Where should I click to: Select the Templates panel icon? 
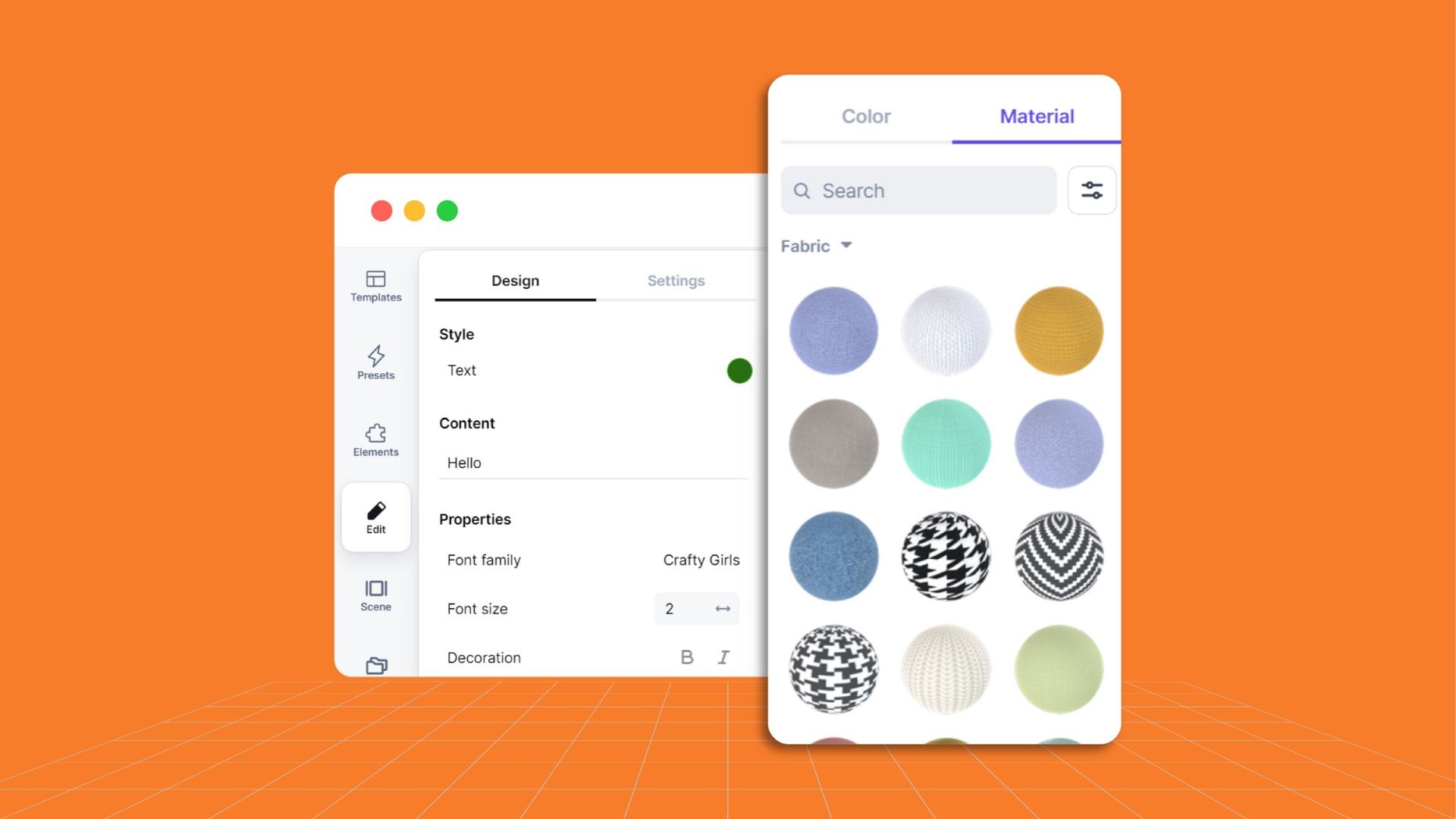coord(375,283)
